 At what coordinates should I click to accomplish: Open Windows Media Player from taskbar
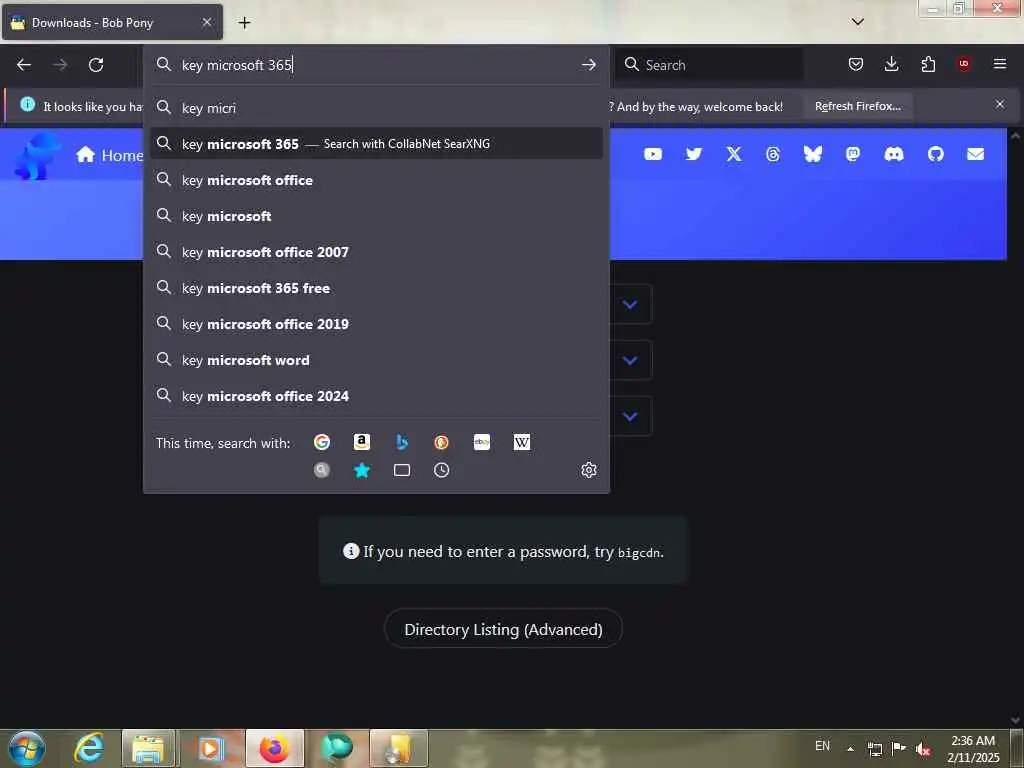(x=210, y=748)
